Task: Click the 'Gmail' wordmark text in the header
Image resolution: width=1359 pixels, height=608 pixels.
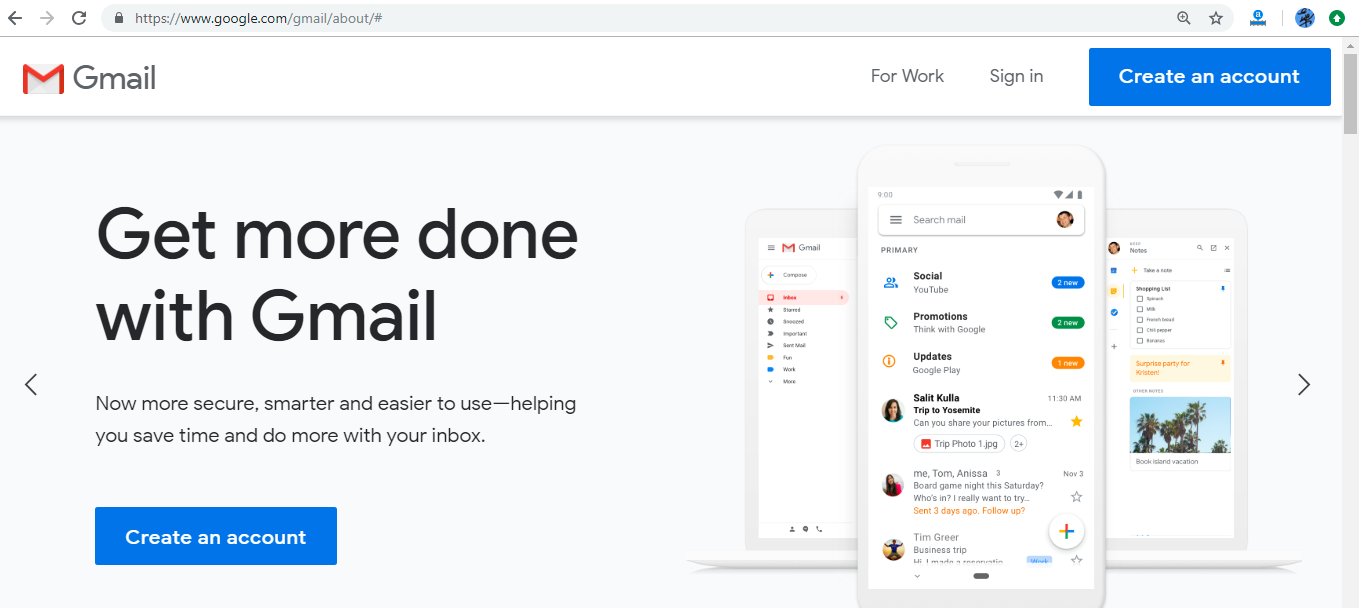Action: (x=114, y=78)
